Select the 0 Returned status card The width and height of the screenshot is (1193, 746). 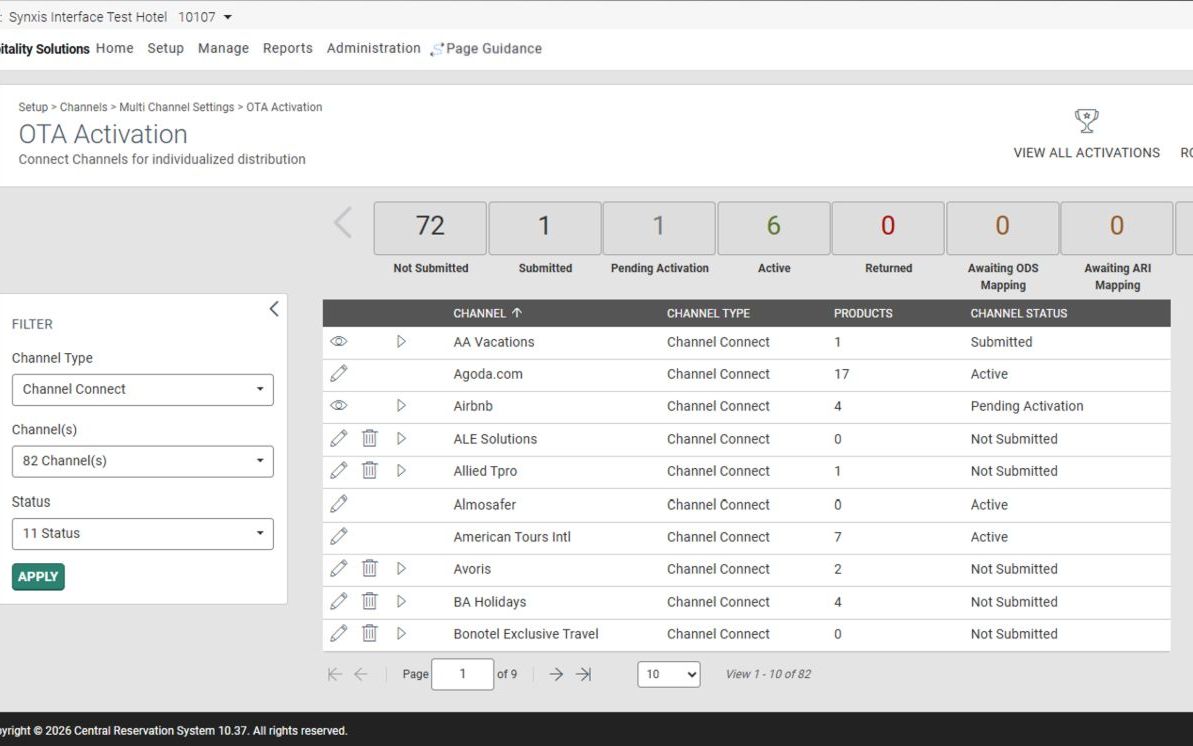click(x=888, y=228)
